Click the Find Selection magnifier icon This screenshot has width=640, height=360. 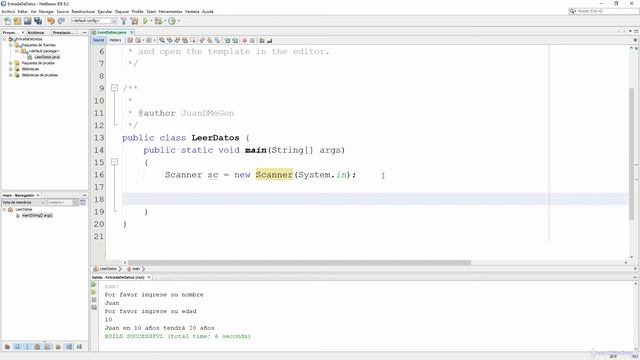(x=162, y=40)
